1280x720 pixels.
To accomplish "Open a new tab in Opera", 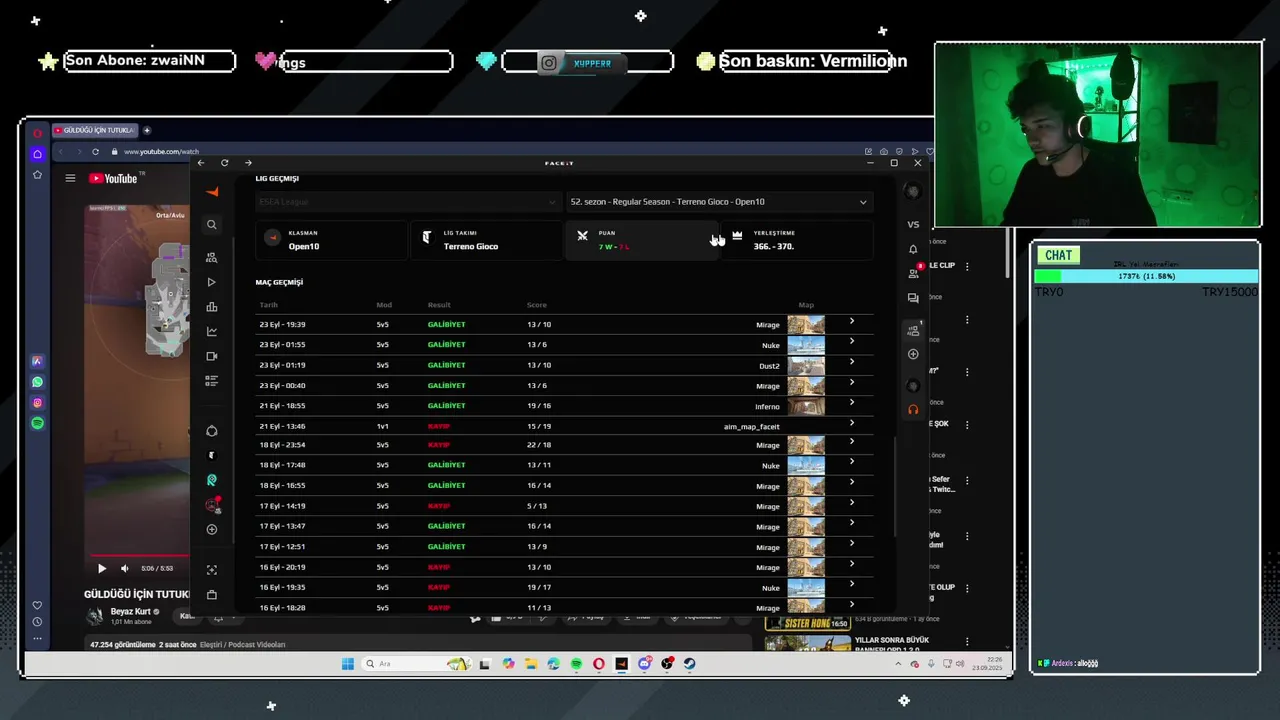I will coord(147,130).
